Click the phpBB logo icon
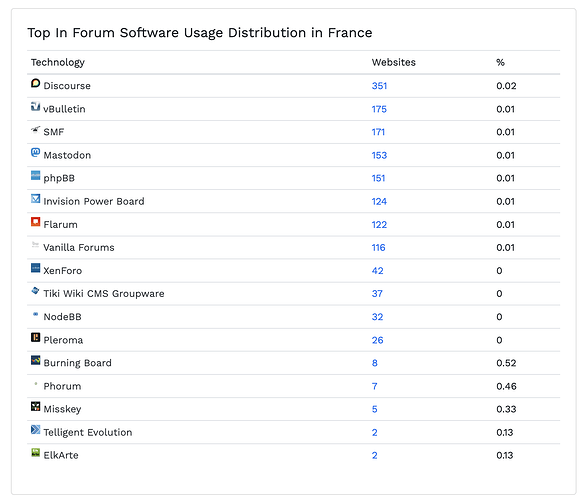The image size is (585, 500). point(35,175)
